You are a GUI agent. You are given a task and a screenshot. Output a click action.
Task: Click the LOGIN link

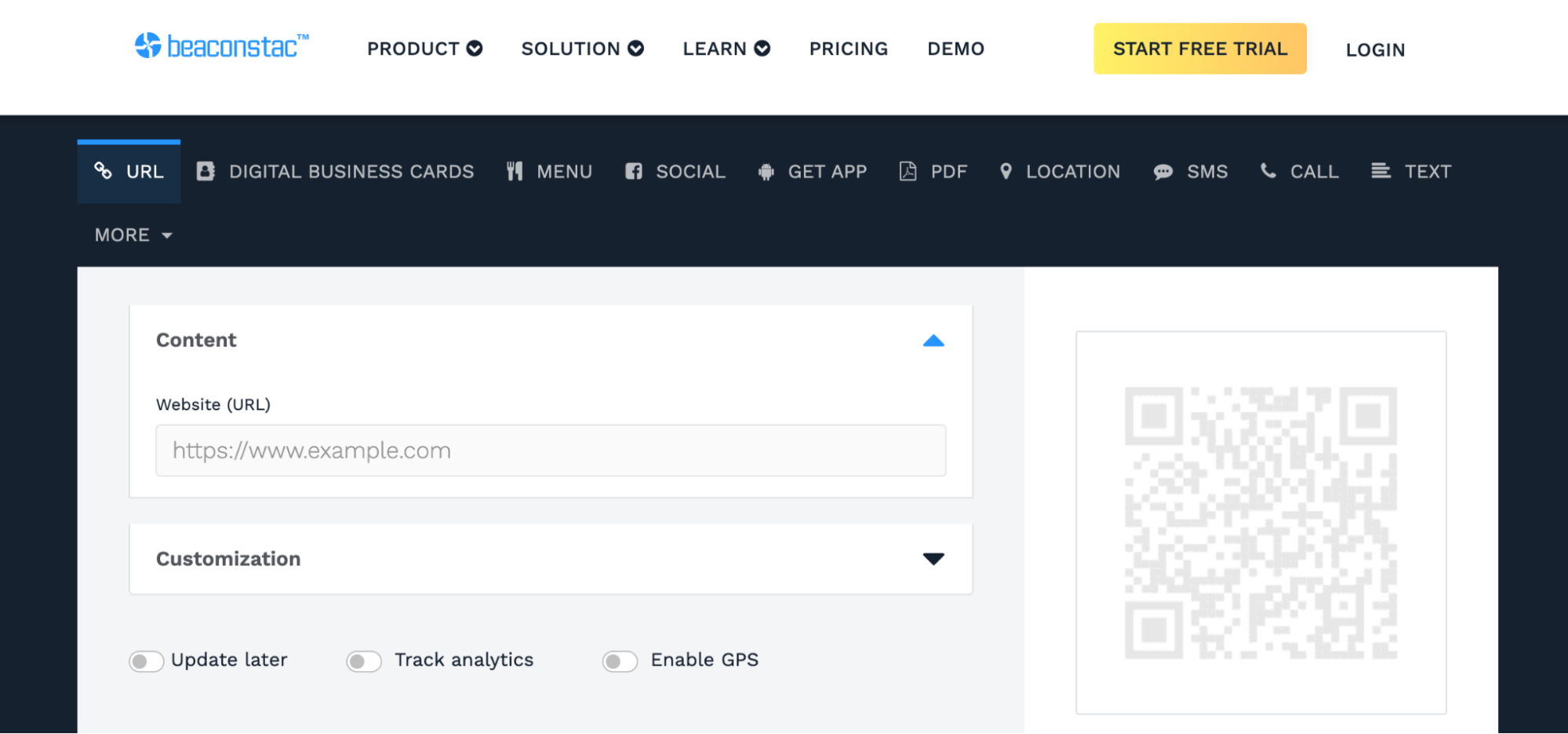1375,49
